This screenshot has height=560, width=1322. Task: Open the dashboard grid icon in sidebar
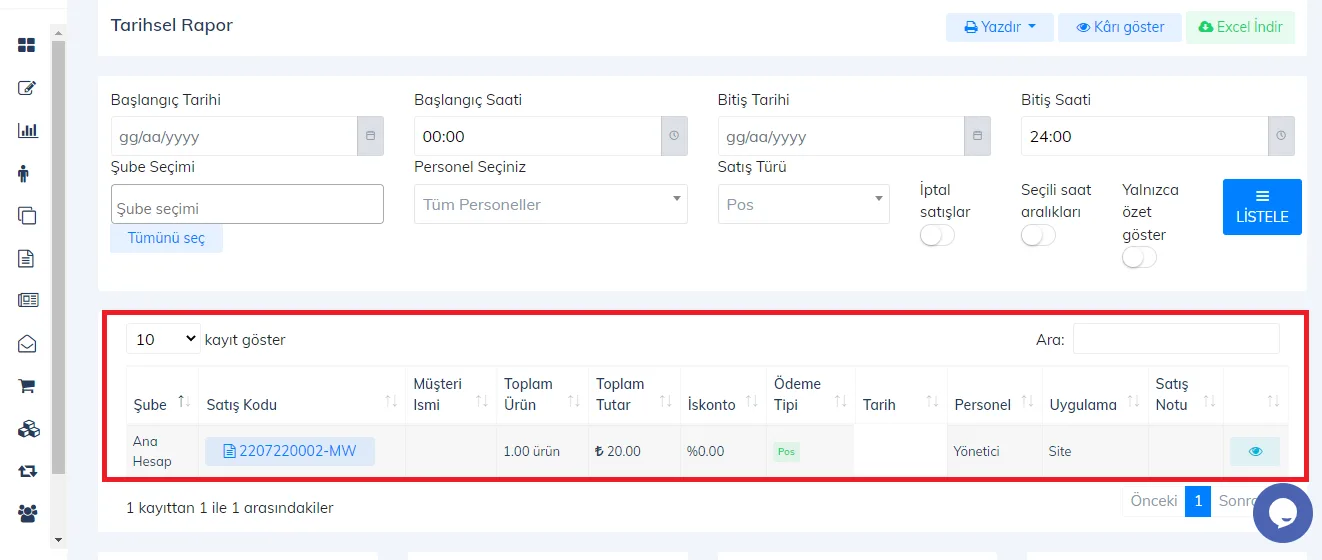[27, 45]
